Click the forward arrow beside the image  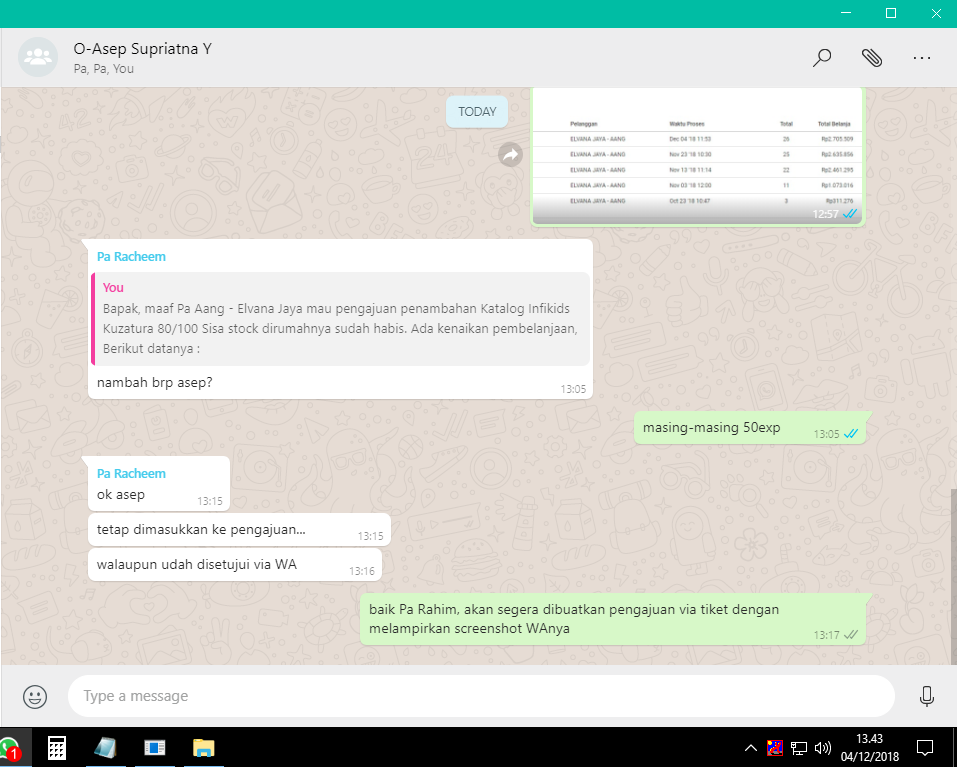(511, 155)
